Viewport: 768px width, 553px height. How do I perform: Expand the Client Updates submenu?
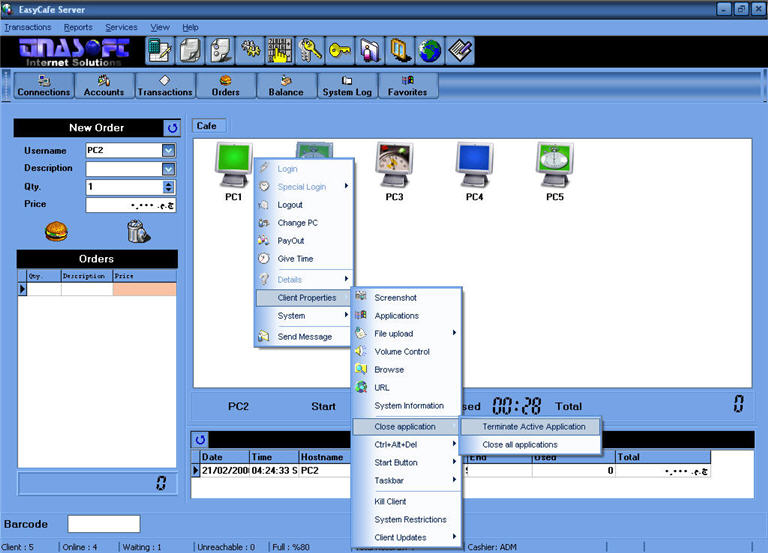tap(407, 537)
